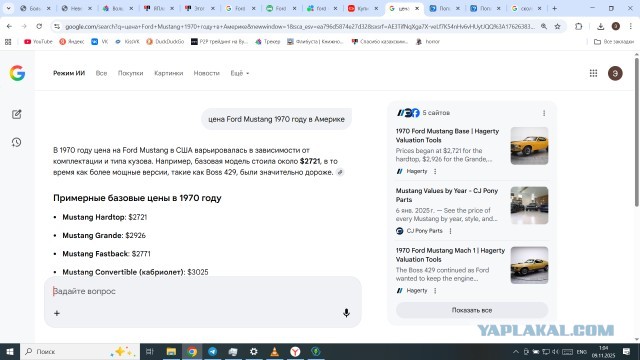Open the tab search dropdown arrow

click(8, 8)
